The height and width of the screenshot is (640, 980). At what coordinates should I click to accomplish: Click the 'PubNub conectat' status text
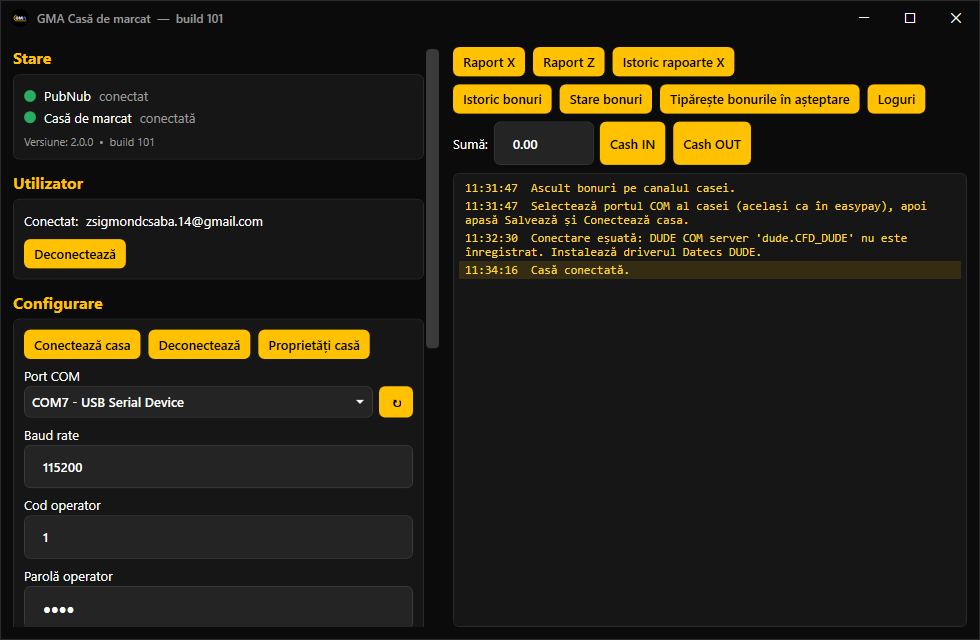pos(96,96)
